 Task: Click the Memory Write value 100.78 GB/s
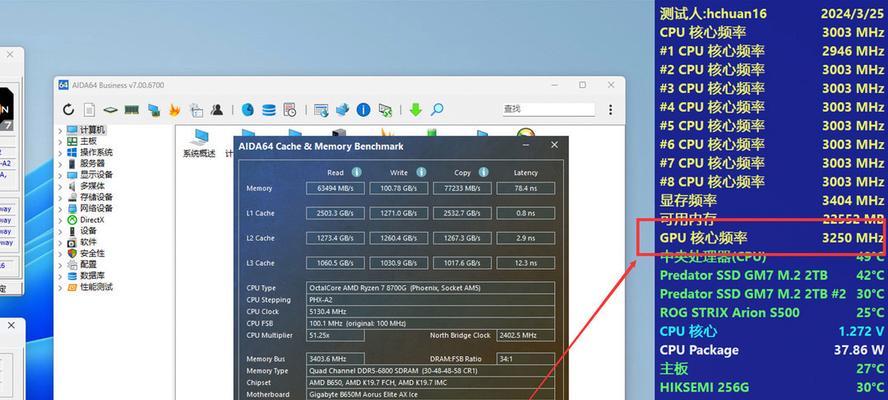399,189
